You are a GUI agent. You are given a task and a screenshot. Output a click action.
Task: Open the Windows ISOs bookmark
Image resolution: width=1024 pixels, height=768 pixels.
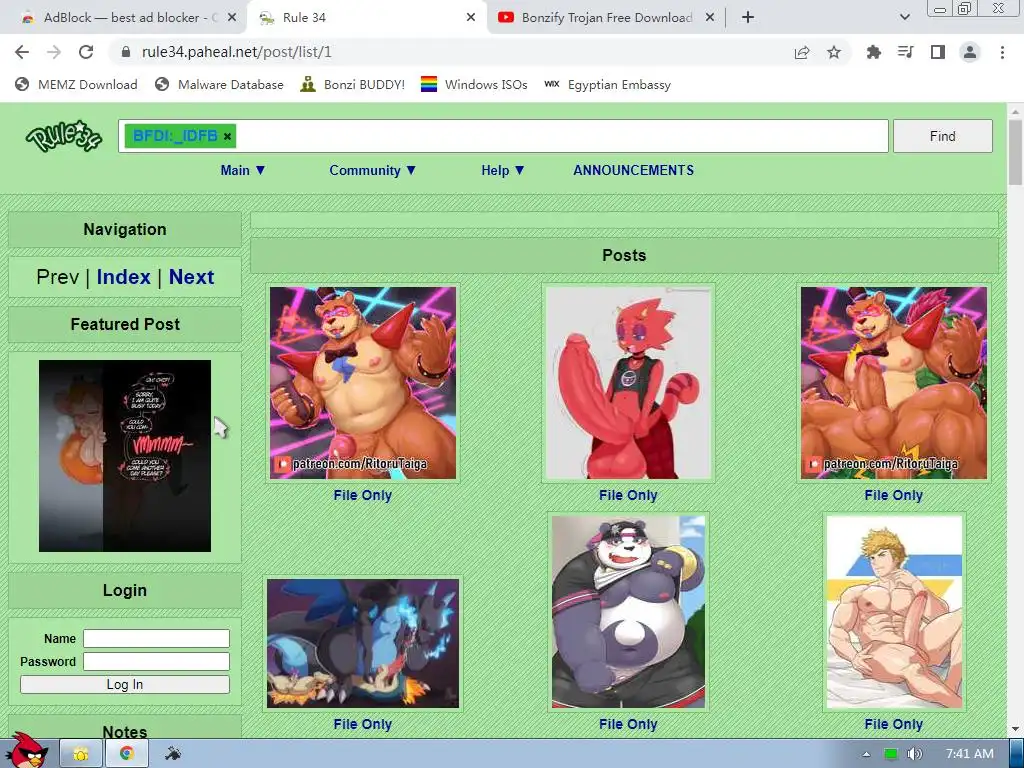pos(474,84)
